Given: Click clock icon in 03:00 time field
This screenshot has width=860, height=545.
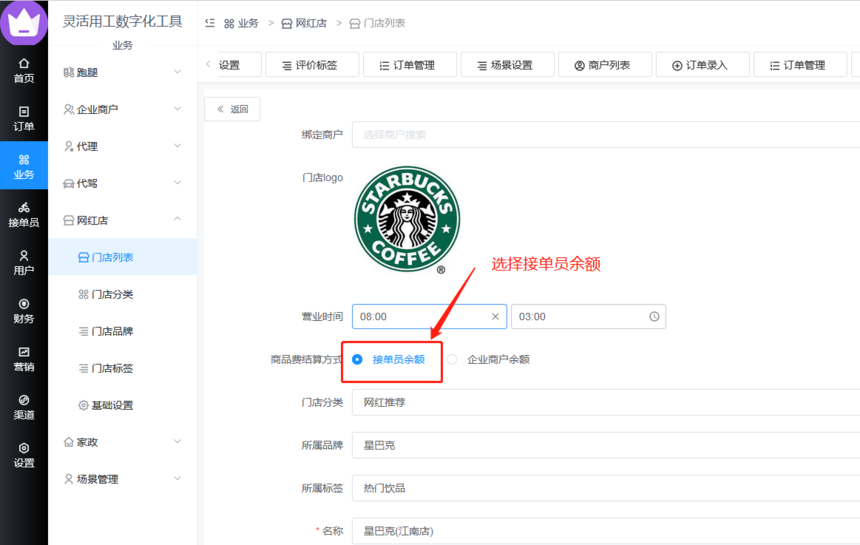Looking at the screenshot, I should coord(654,316).
